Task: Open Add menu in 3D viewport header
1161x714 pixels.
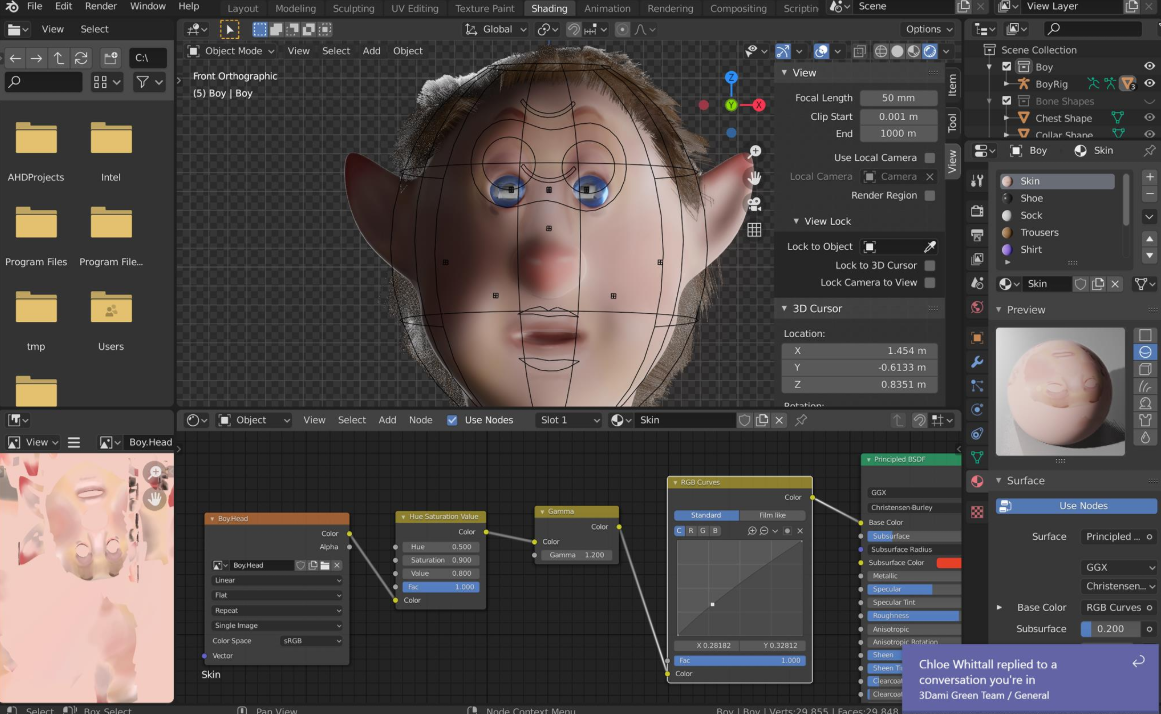Action: (372, 51)
